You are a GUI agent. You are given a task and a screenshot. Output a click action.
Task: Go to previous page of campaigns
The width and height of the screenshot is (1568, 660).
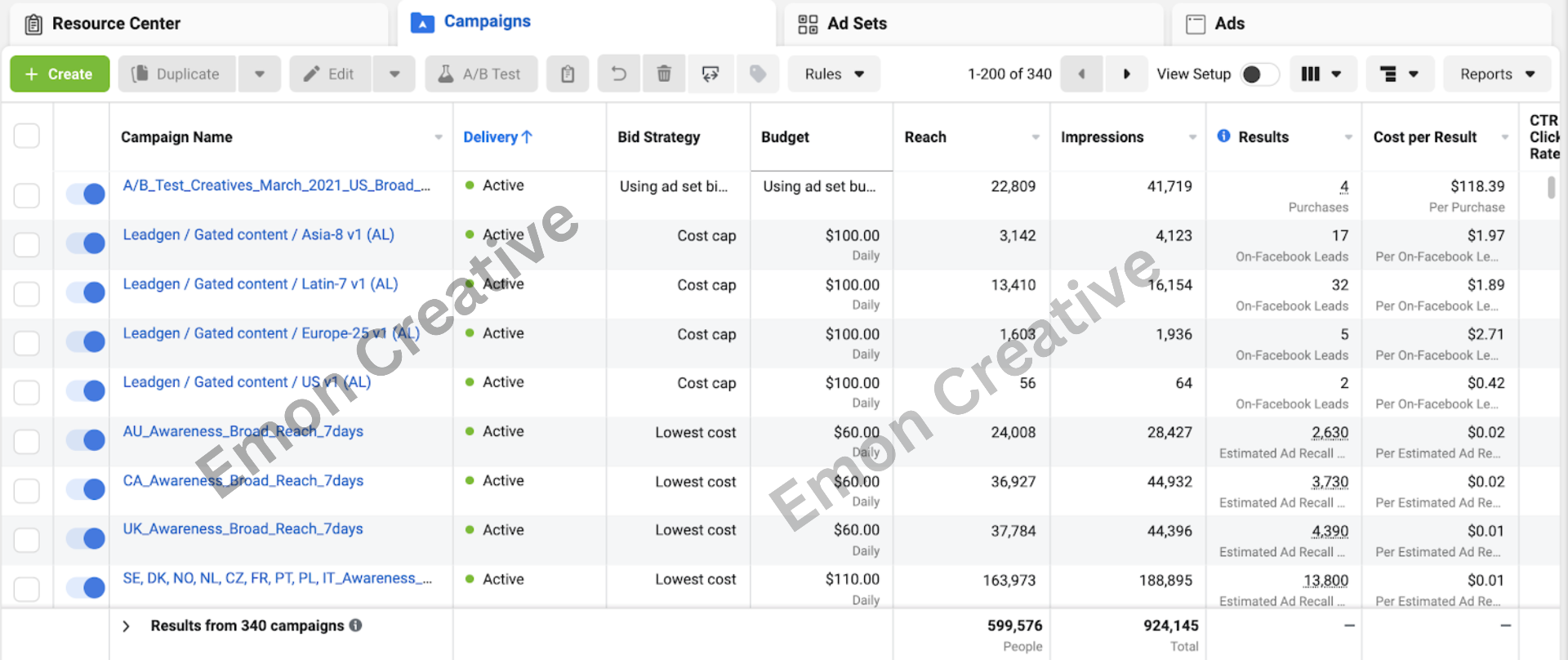1081,74
